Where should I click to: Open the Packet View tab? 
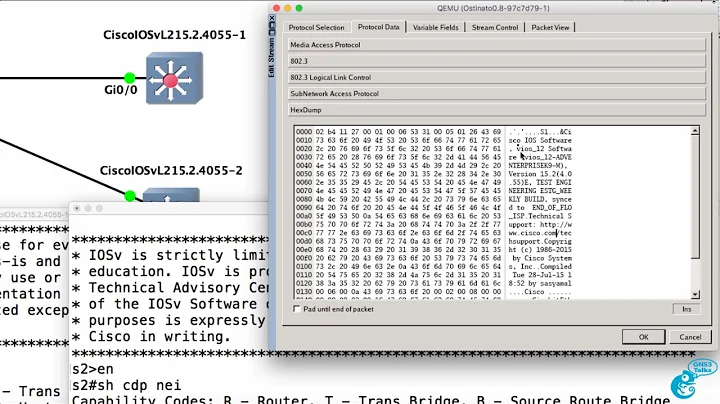click(550, 28)
